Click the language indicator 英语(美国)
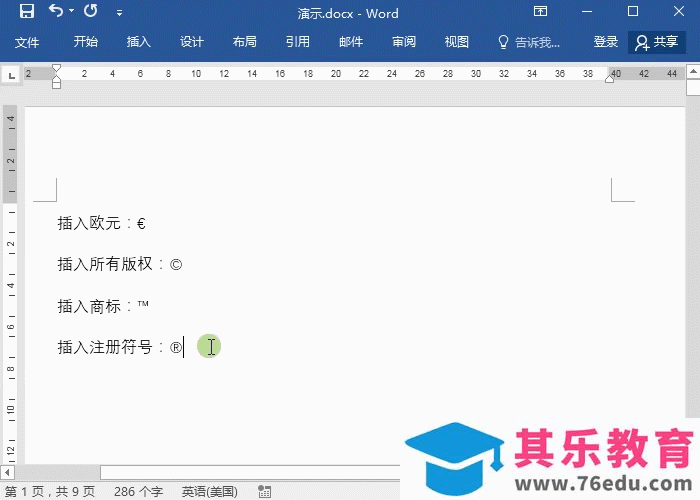700x500 pixels. 209,492
